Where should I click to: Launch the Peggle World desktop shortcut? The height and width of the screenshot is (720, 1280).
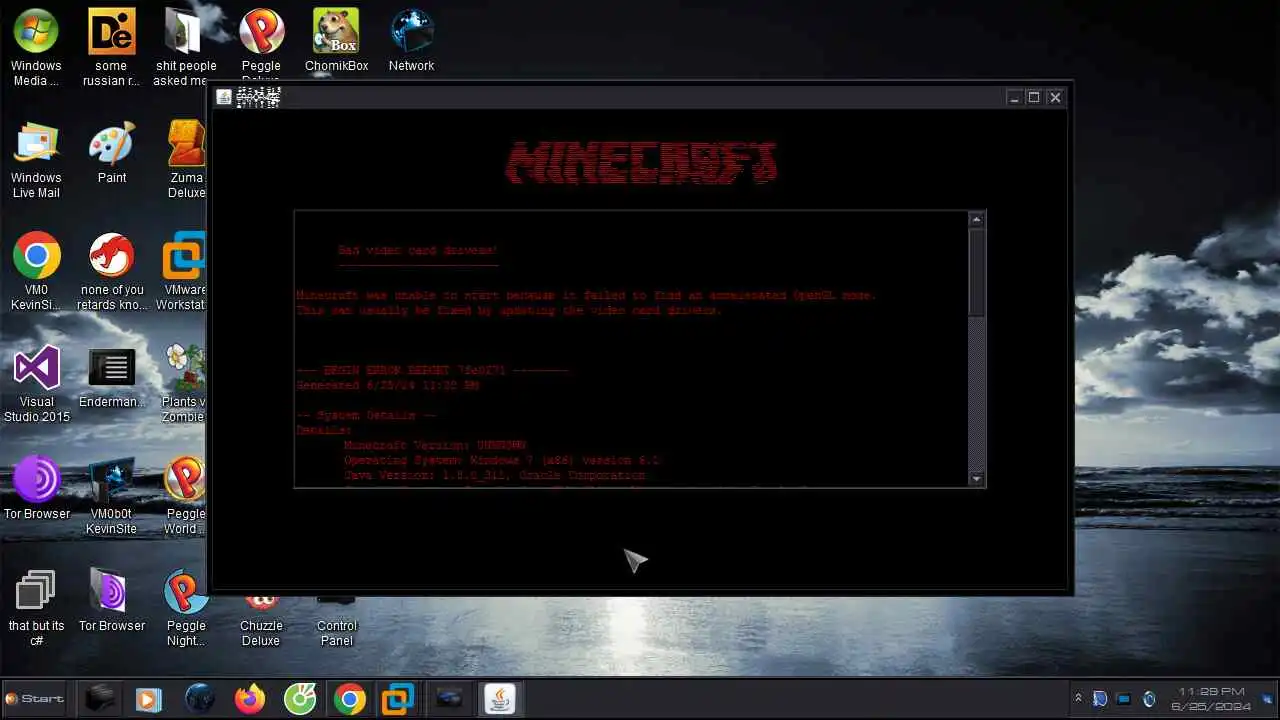pyautogui.click(x=185, y=496)
